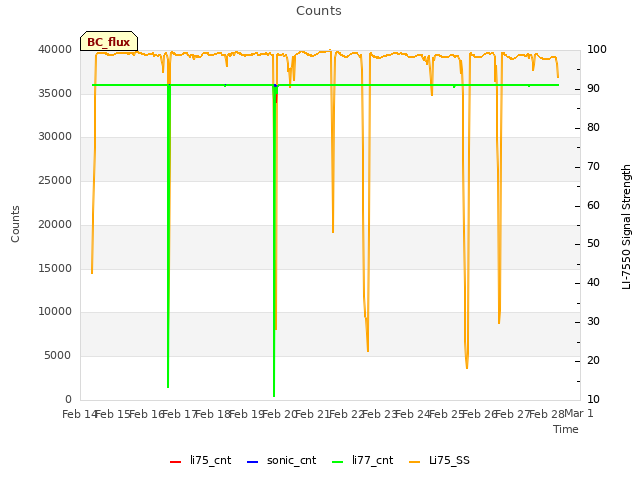Click the right-axis 60 tick label
640x480 pixels.
[x=593, y=205]
